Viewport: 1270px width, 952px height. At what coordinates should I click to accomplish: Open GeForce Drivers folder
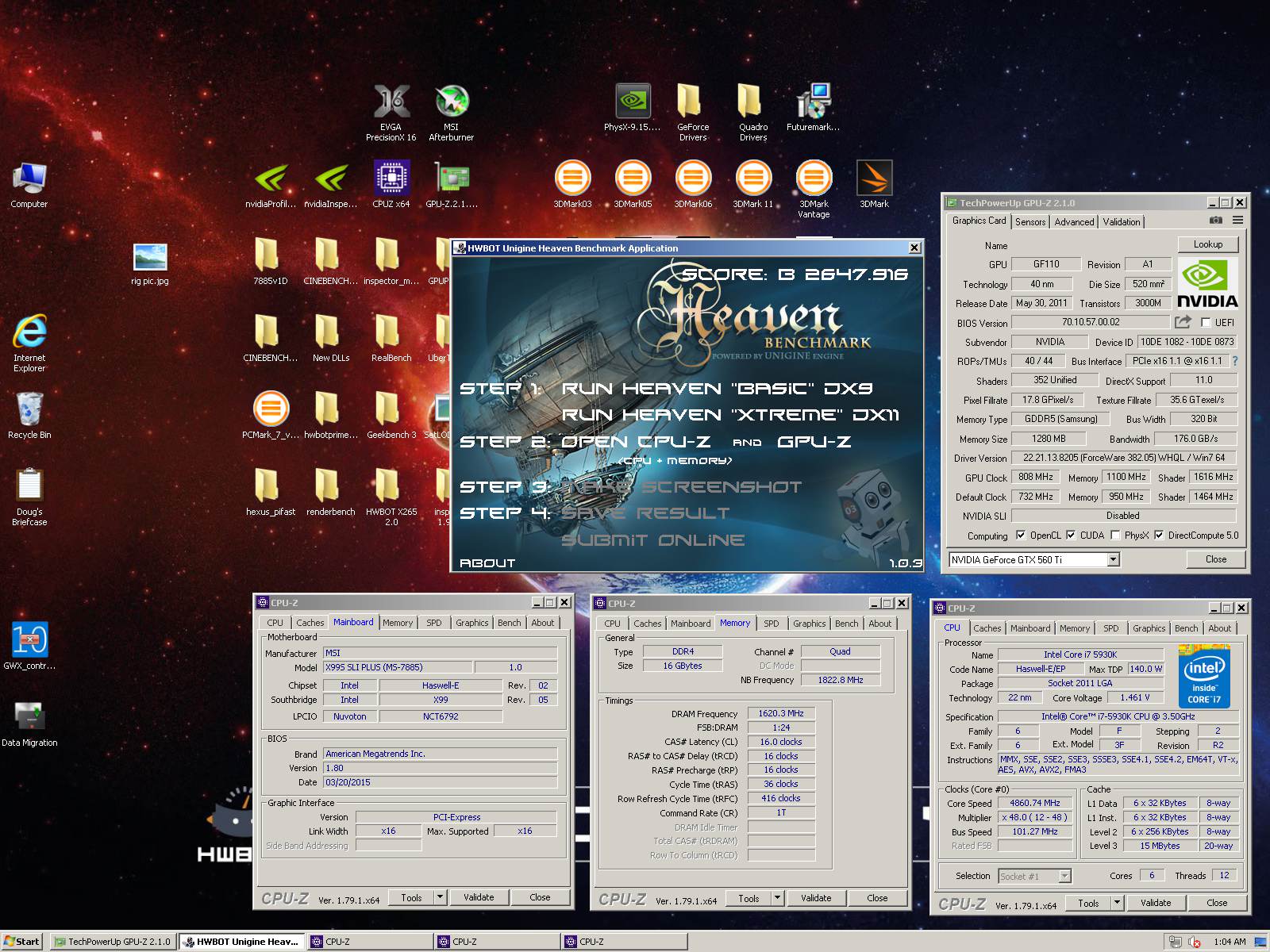[693, 112]
